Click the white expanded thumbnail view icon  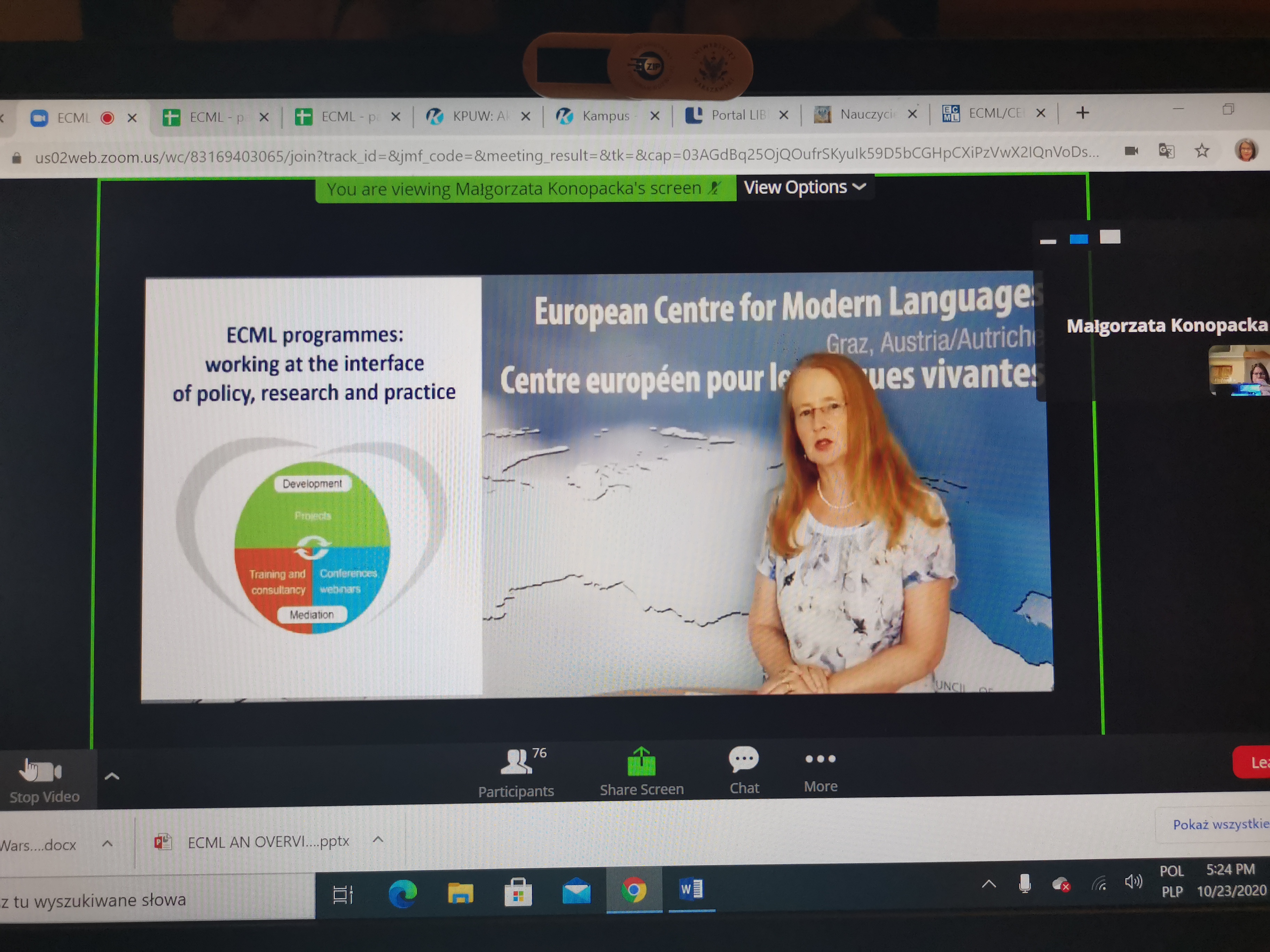pyautogui.click(x=1110, y=236)
